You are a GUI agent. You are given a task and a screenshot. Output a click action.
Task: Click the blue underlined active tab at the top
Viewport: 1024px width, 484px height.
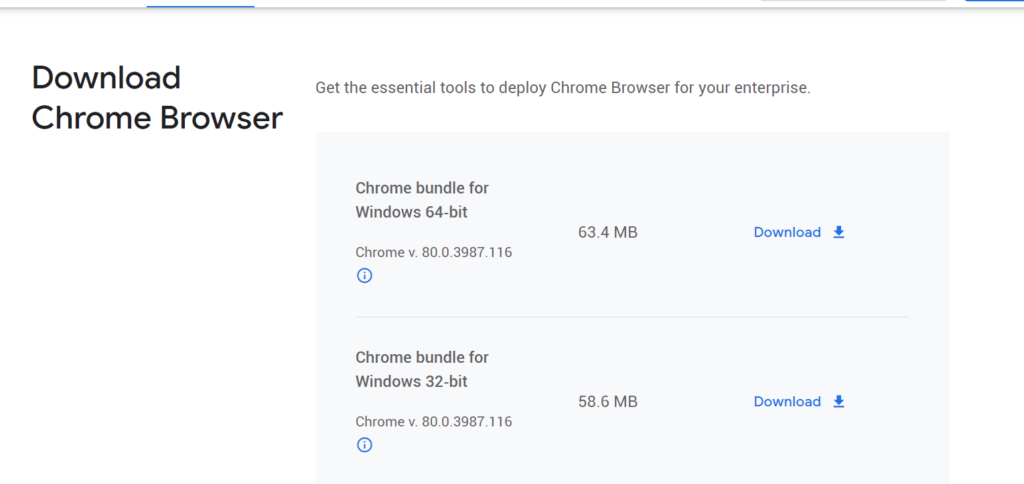click(200, 4)
